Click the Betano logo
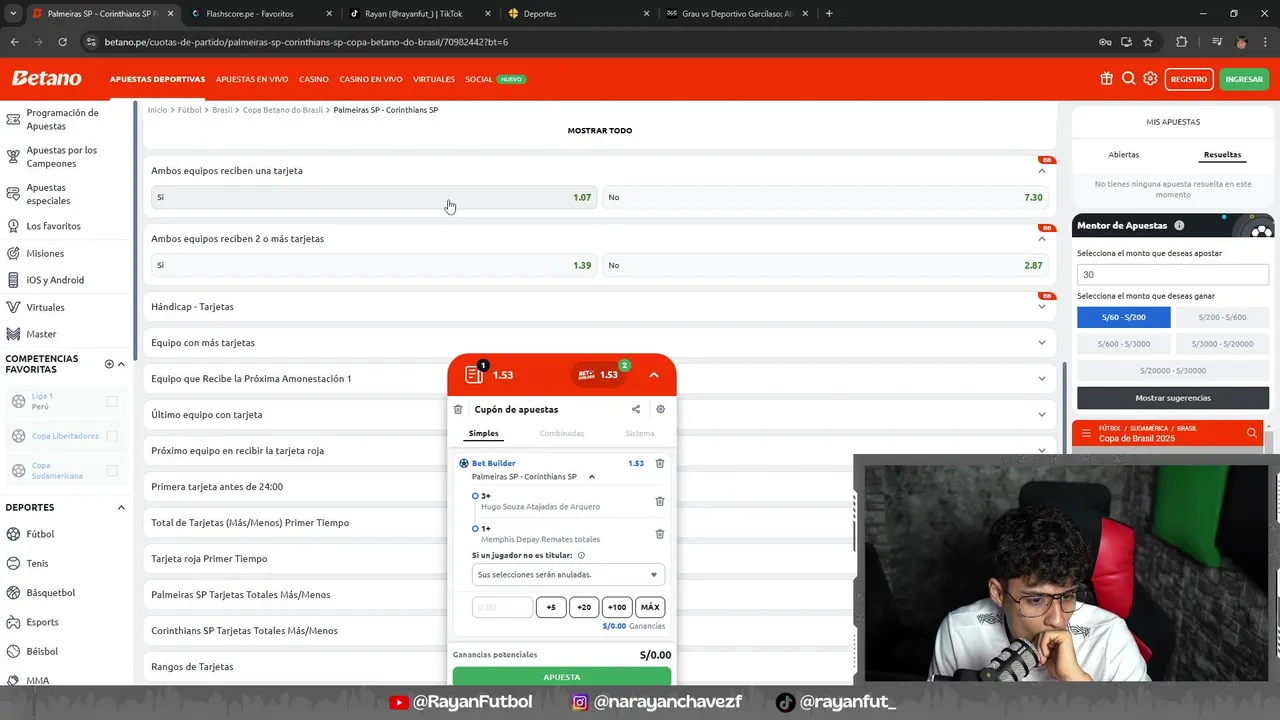This screenshot has height=720, width=1280. coord(46,78)
